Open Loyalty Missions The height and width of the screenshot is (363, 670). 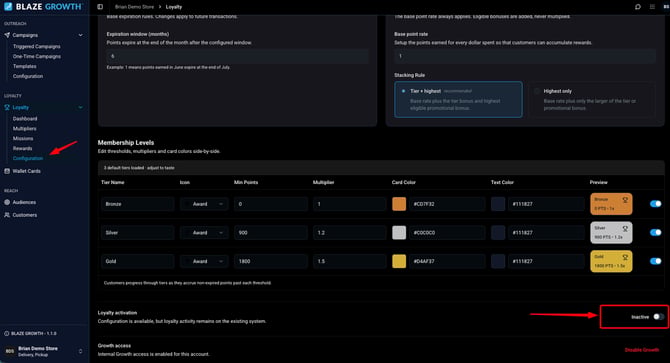coord(23,138)
